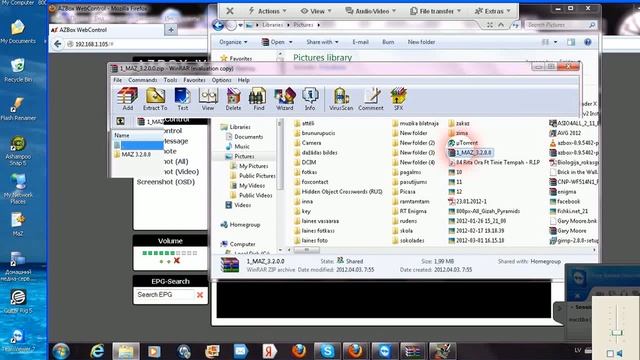Open My Documents desktop icon
The height and width of the screenshot is (360, 640).
[x=18, y=32]
